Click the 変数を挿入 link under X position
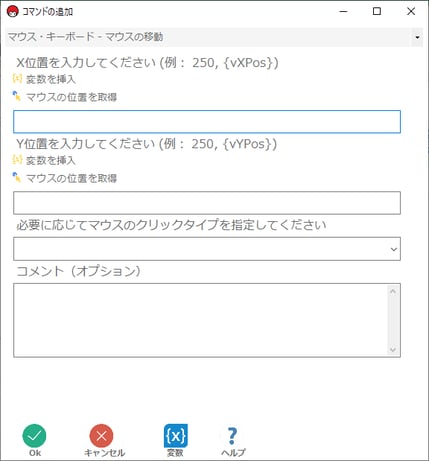This screenshot has width=429, height=461. [x=51, y=79]
